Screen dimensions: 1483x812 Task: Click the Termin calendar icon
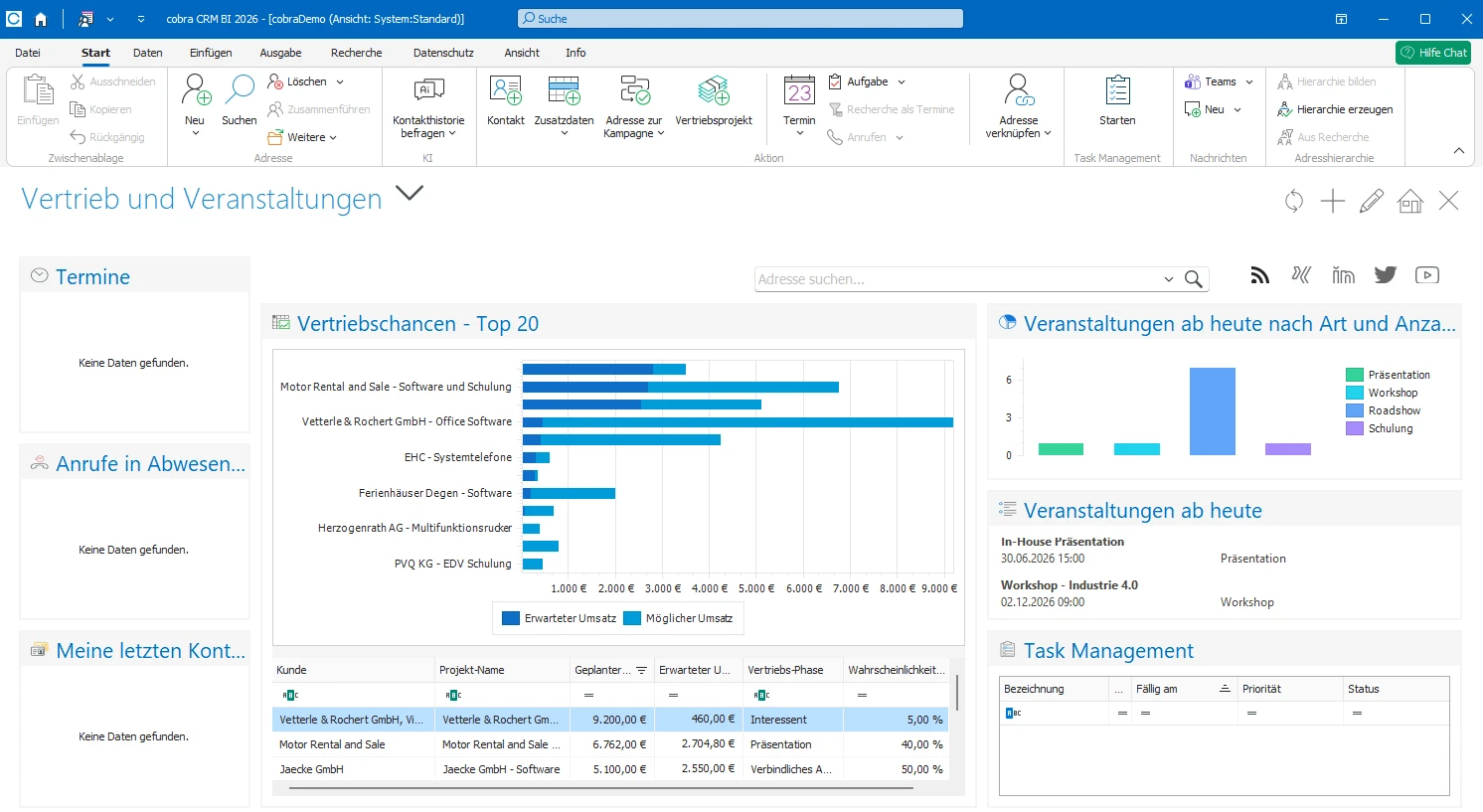coord(799,91)
